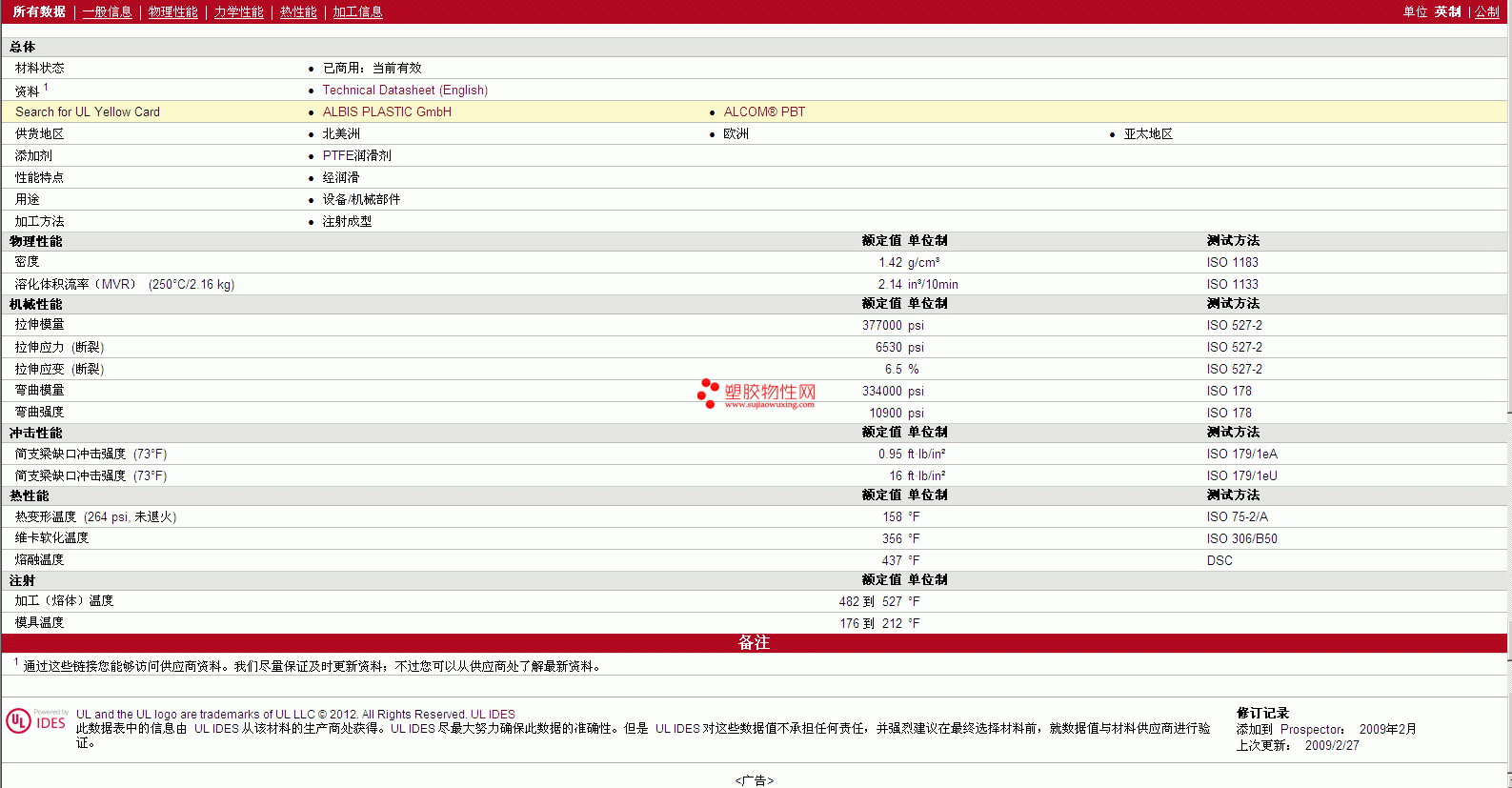Open the 所有数据 tab
The width and height of the screenshot is (1512, 788).
pos(39,11)
